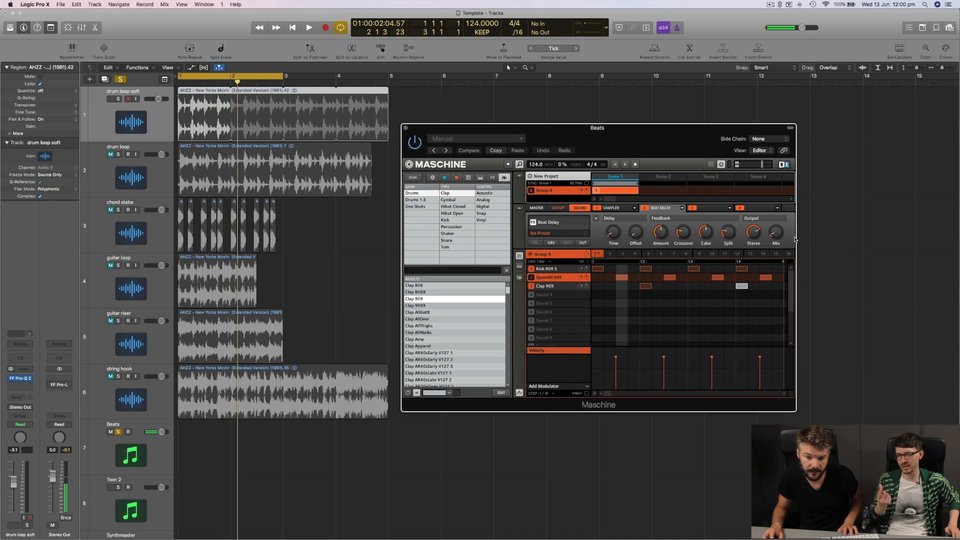Image resolution: width=960 pixels, height=540 pixels.
Task: Click the Track Zoom icon
Action: pyautogui.click(x=103, y=48)
